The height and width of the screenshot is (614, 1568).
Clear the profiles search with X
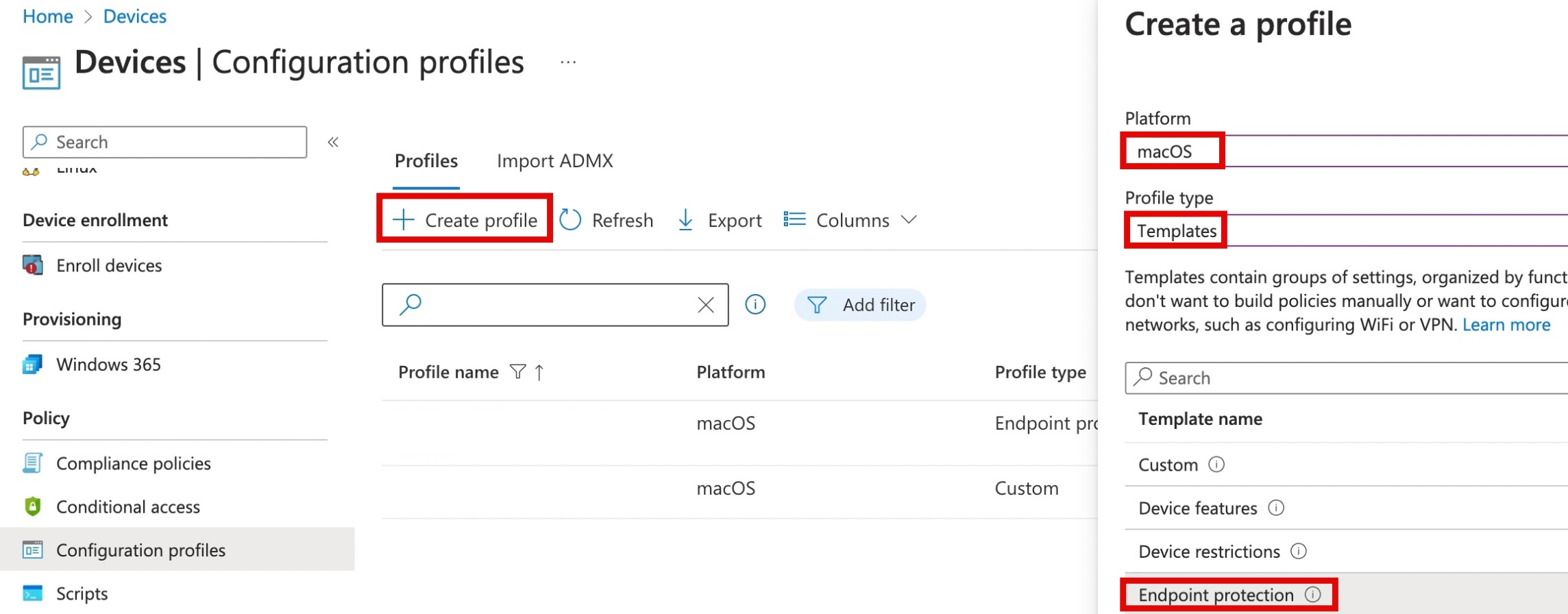[x=706, y=305]
